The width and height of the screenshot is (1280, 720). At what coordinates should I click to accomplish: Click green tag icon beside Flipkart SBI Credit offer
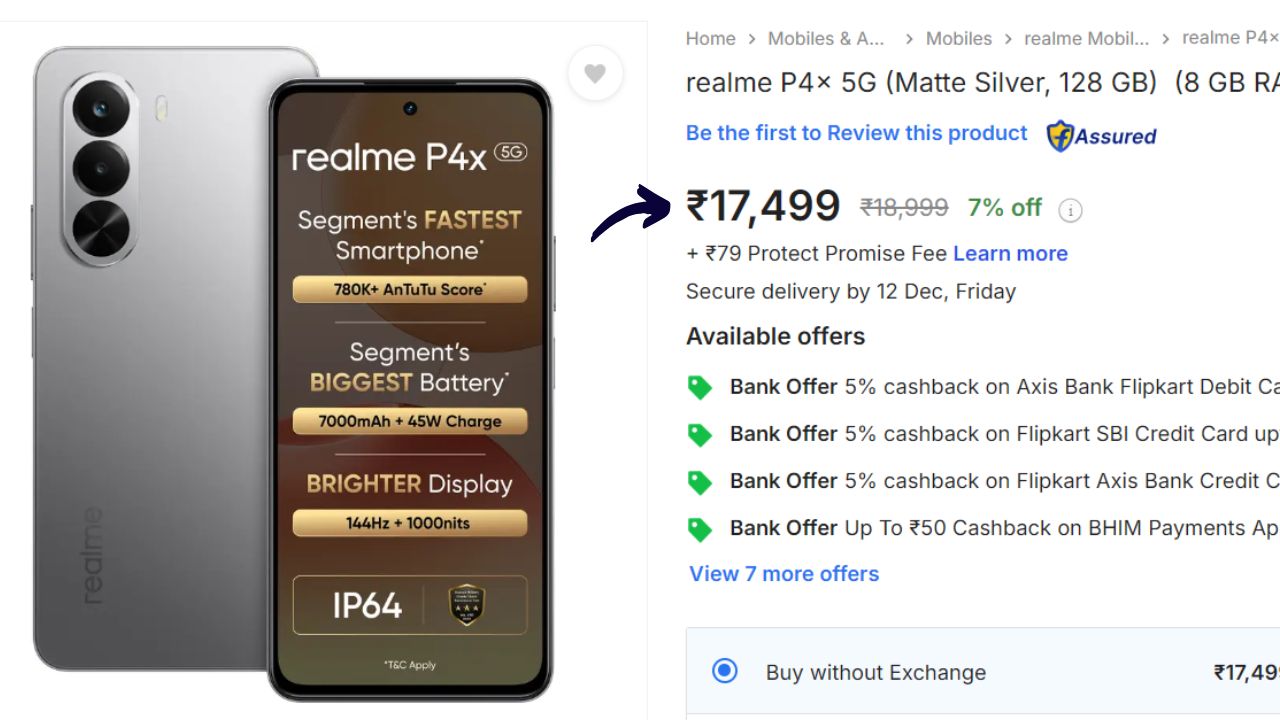coord(700,434)
